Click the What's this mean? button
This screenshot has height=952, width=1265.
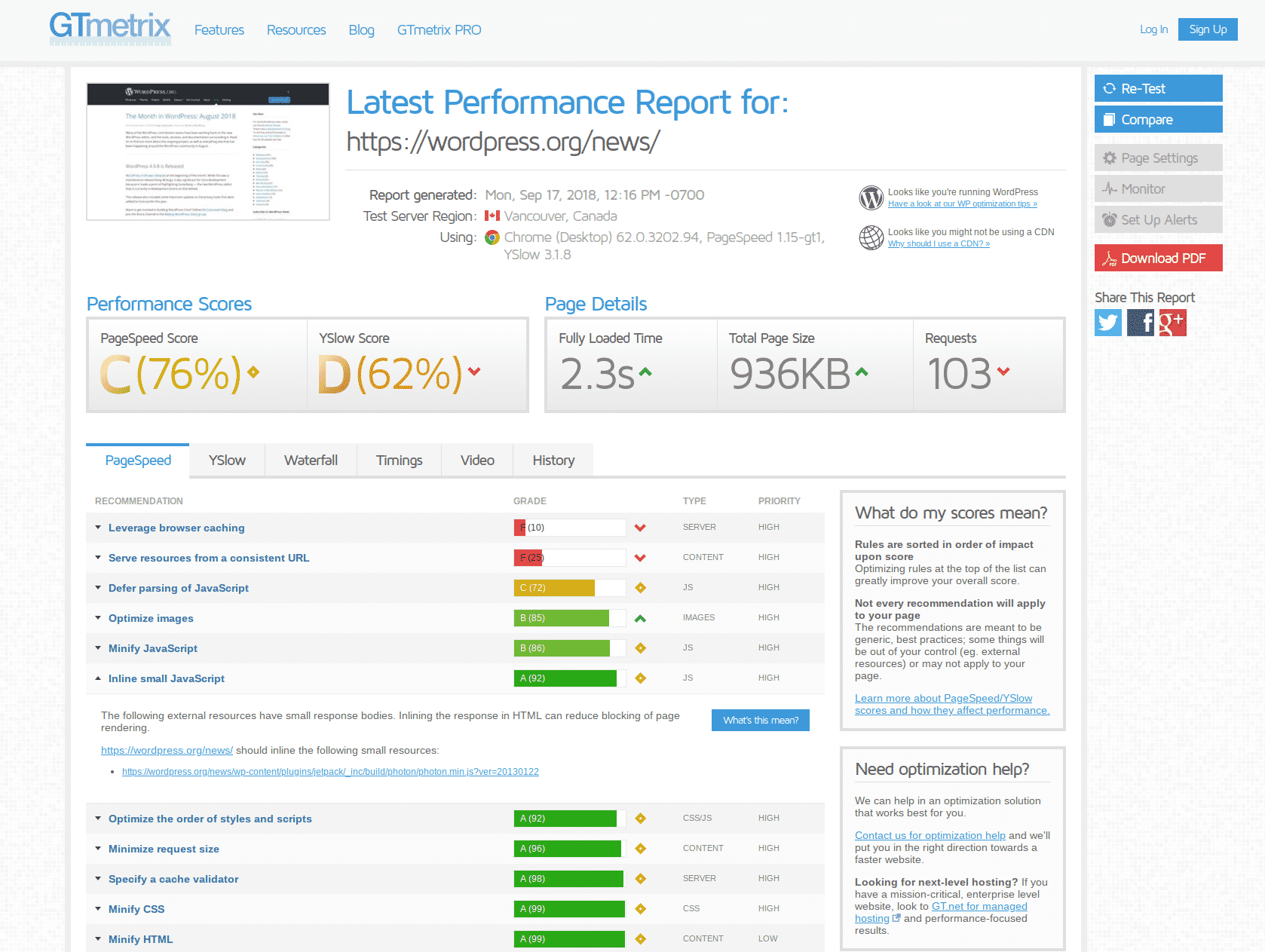coord(761,721)
